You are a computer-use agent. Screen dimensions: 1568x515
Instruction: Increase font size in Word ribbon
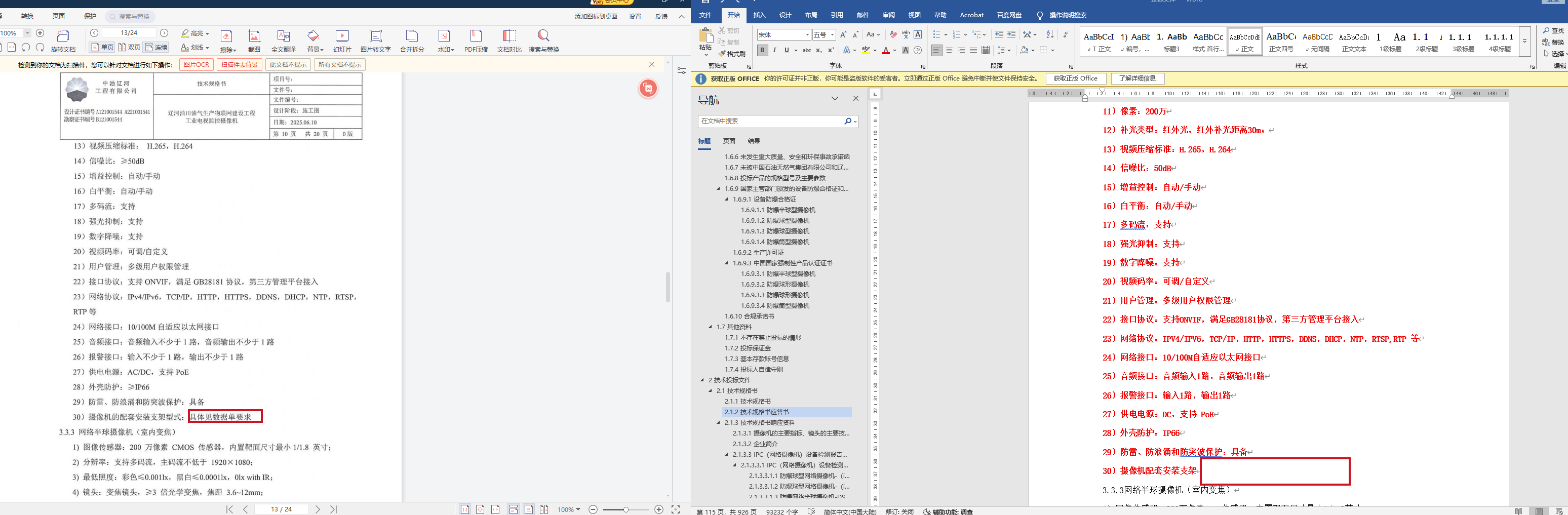(x=843, y=35)
